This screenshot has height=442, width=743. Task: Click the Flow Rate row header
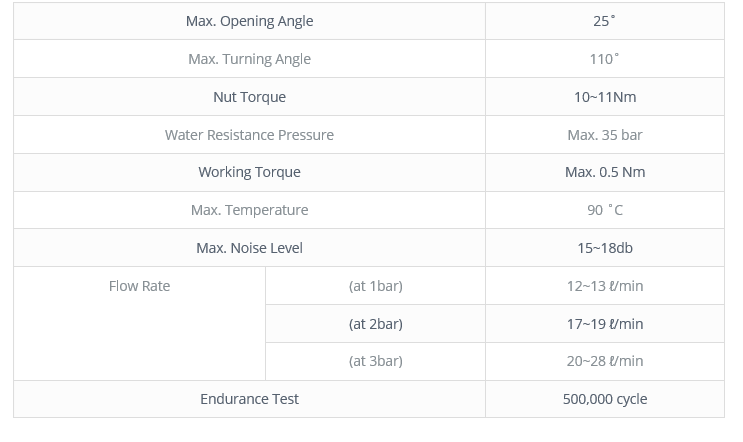[x=139, y=286]
